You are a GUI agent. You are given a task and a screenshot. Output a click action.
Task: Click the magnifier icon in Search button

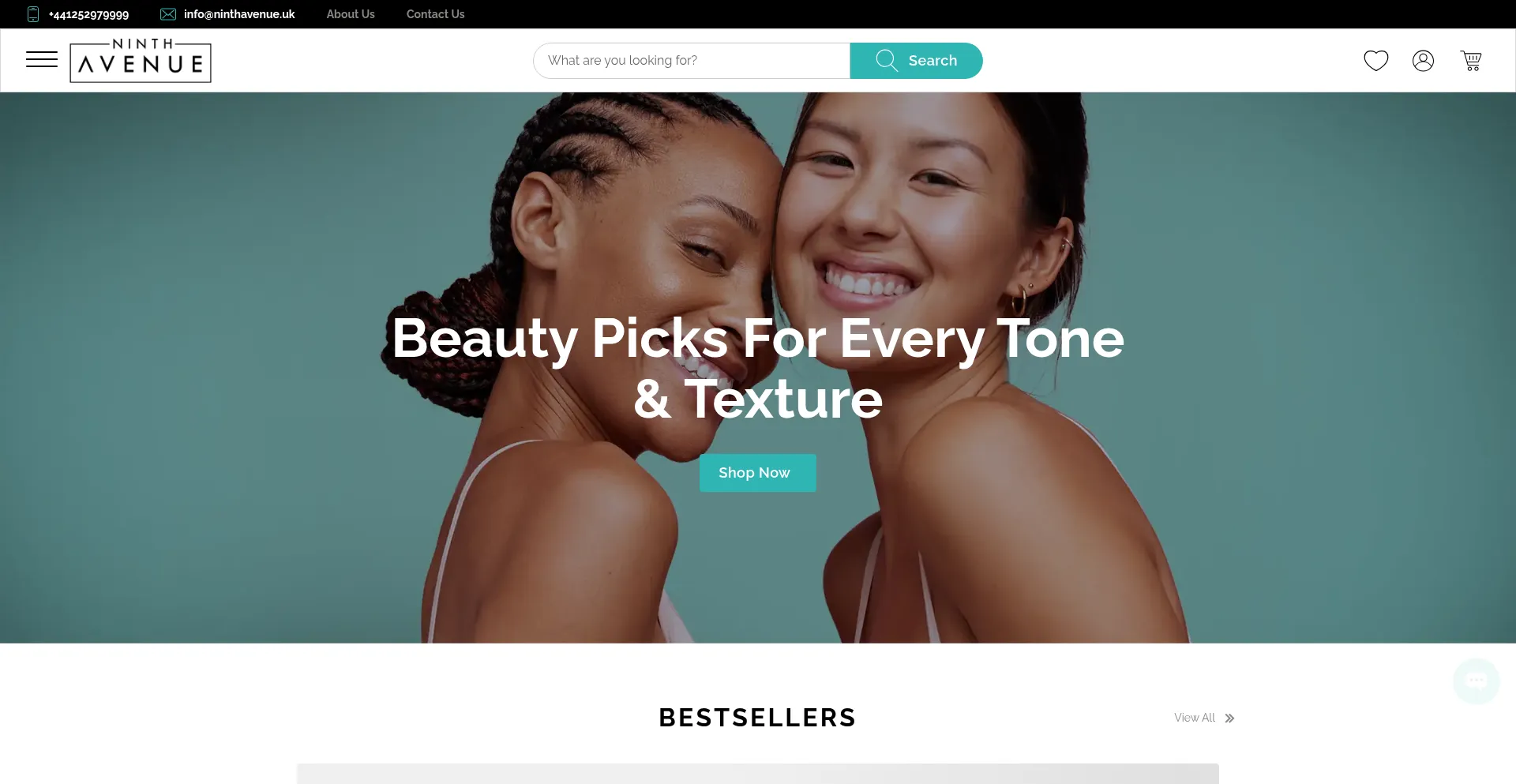click(887, 61)
